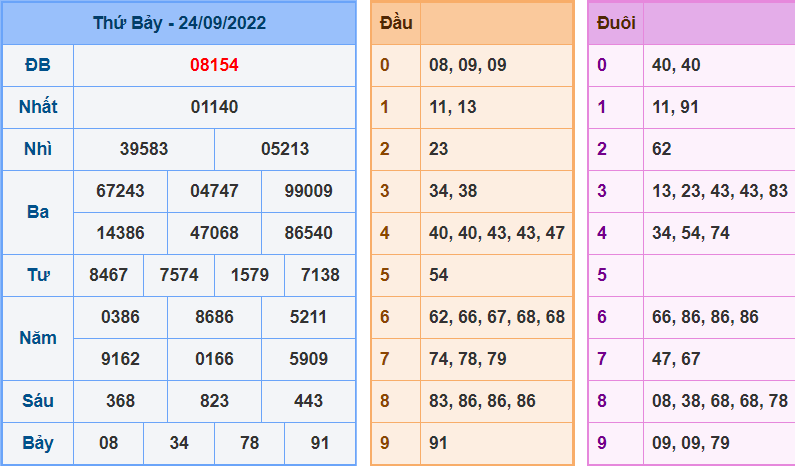Click the 'Nhì' row label

click(38, 149)
